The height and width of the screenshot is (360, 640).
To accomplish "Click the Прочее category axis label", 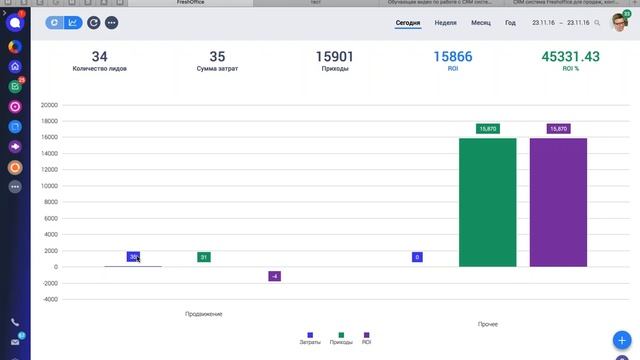I will 488,324.
